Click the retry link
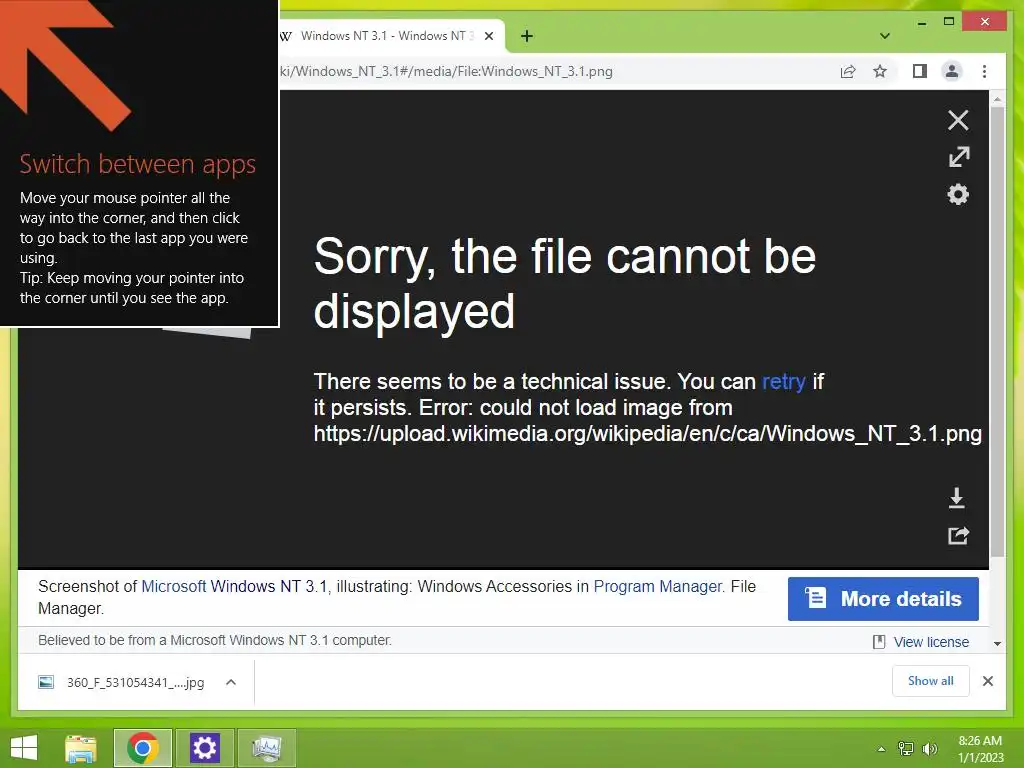This screenshot has height=768, width=1024. 783,381
